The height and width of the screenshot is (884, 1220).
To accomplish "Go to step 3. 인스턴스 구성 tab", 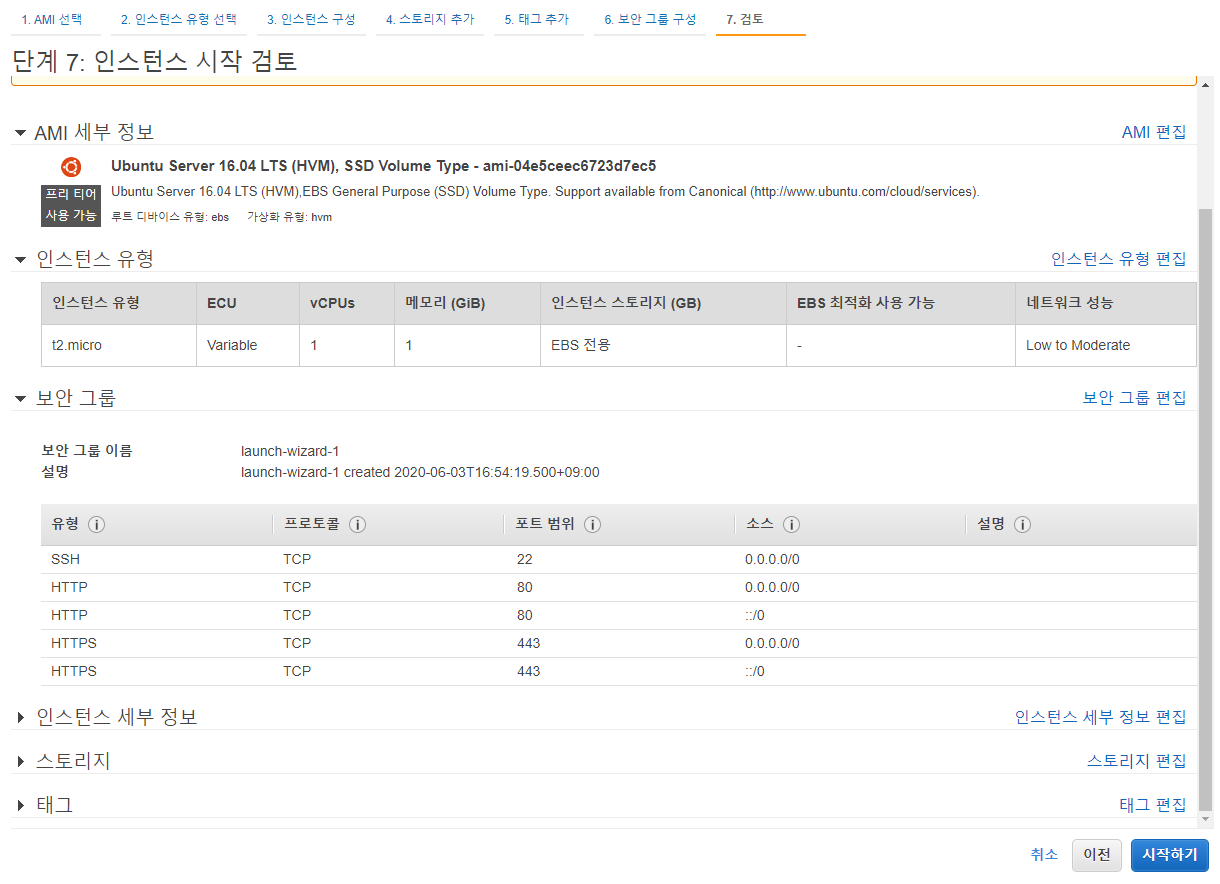I will [311, 20].
